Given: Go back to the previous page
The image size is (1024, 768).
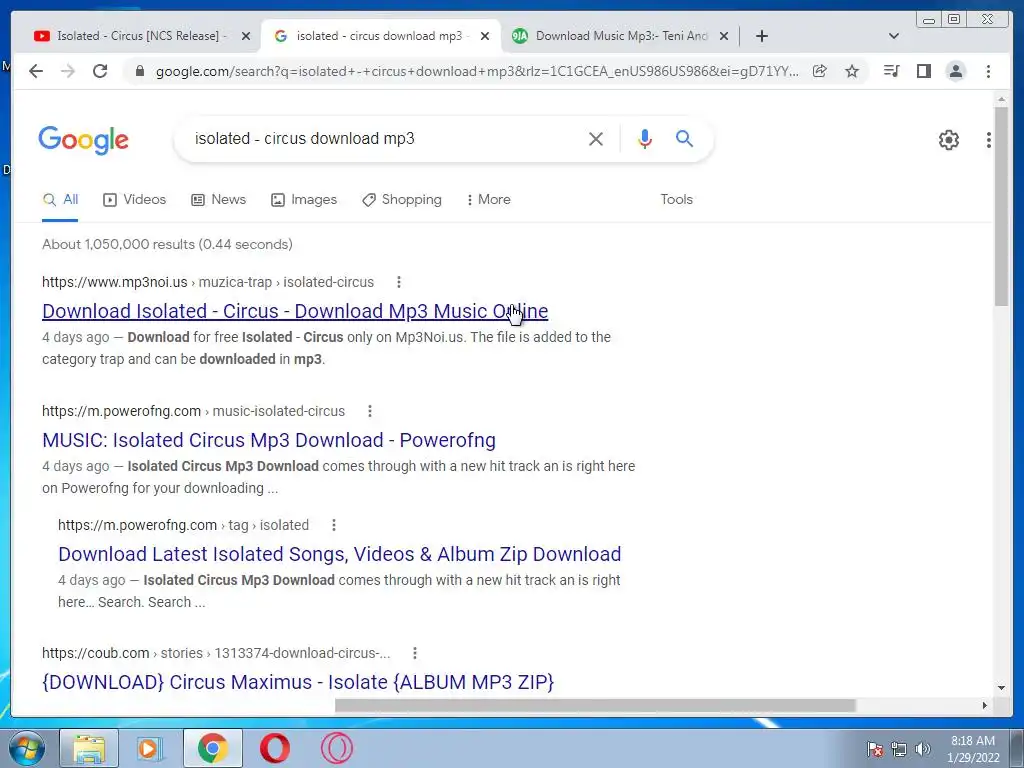Looking at the screenshot, I should point(36,71).
